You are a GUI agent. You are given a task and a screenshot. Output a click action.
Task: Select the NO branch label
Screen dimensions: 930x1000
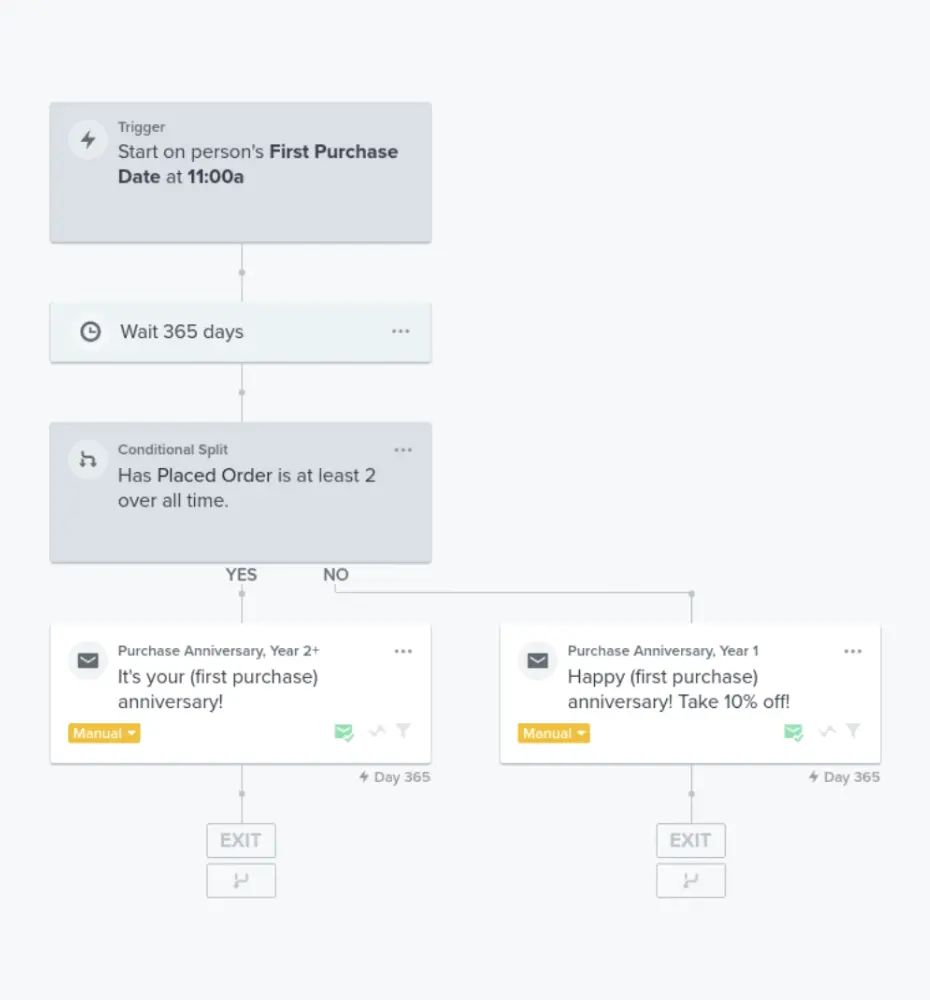335,574
